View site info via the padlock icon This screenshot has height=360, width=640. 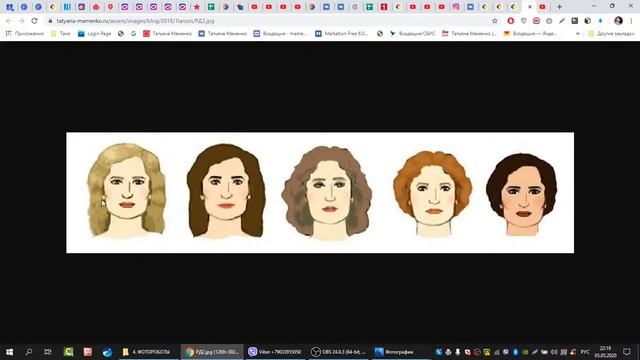click(50, 21)
